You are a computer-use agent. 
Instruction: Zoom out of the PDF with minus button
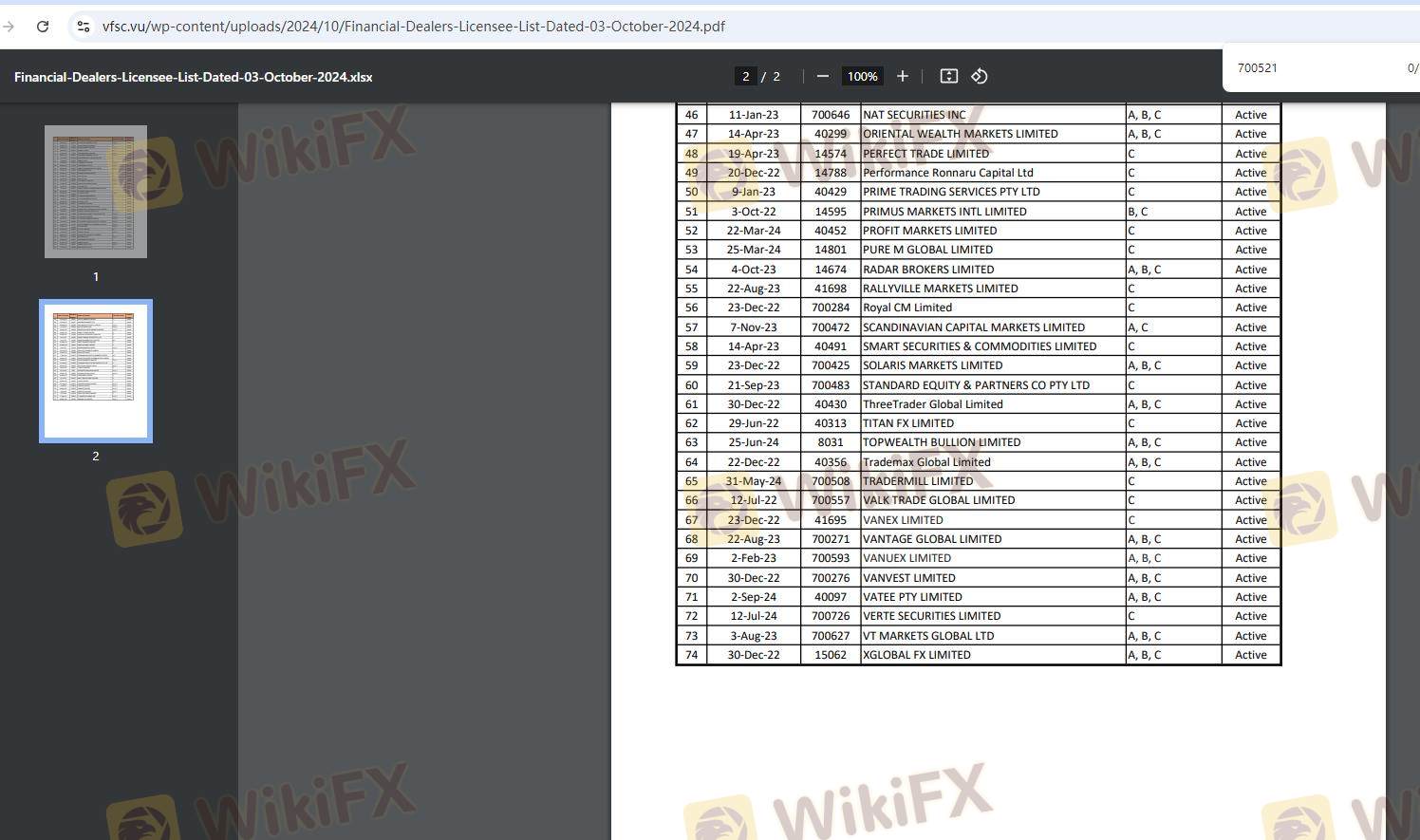(823, 76)
